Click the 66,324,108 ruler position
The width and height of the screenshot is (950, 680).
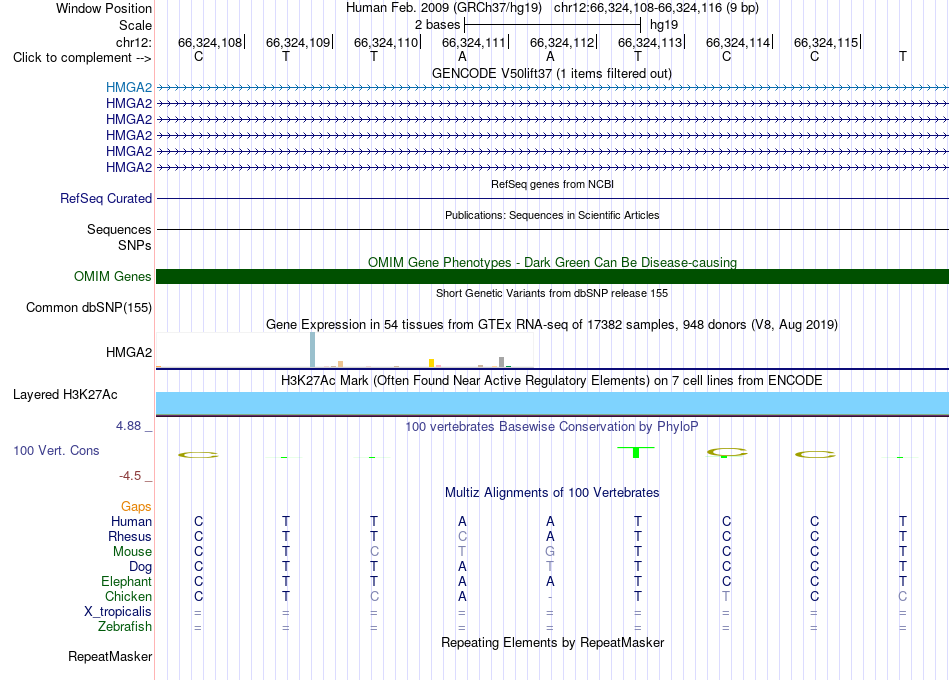tap(210, 42)
